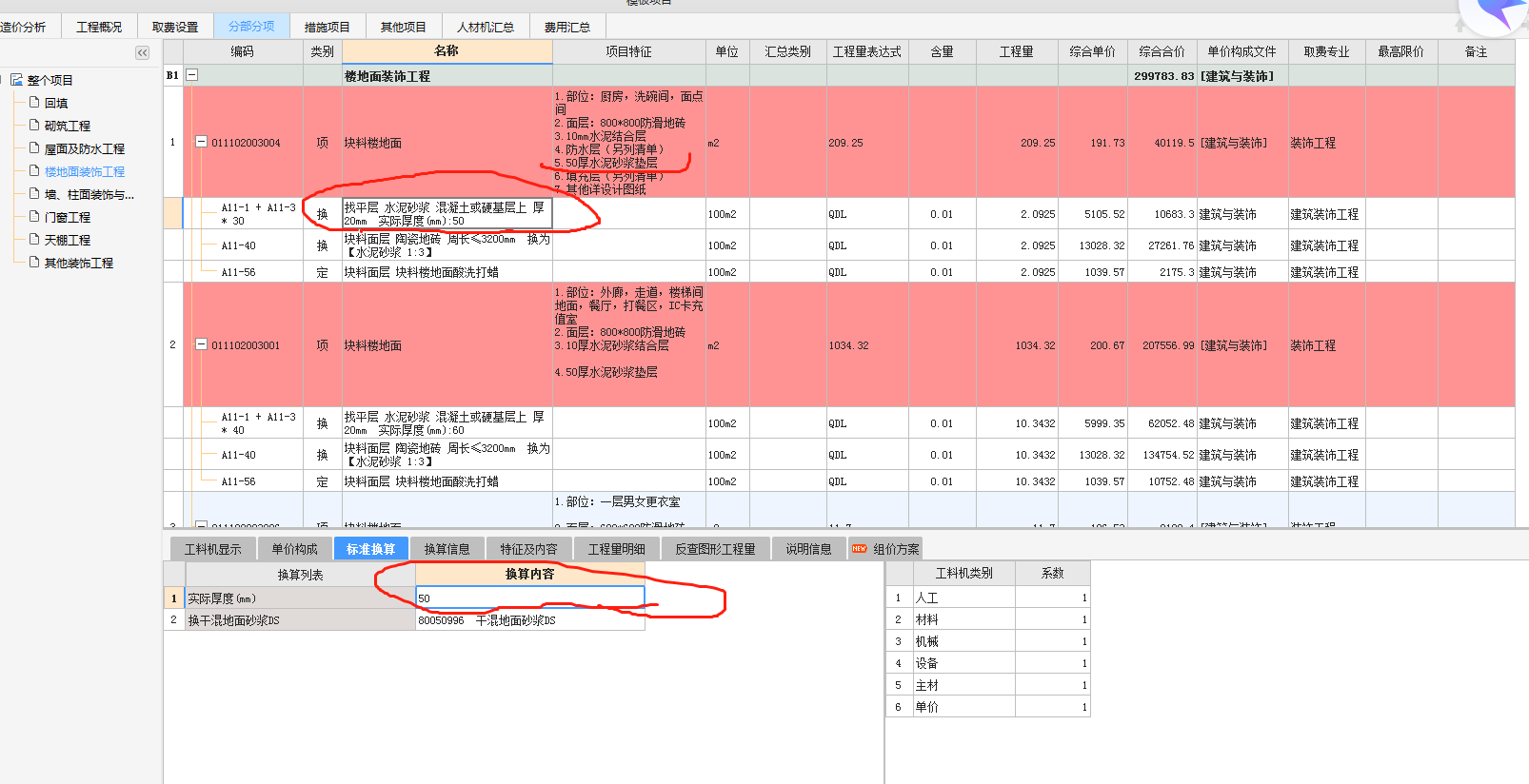Click document icon beside 其他装饰工程

click(x=34, y=262)
